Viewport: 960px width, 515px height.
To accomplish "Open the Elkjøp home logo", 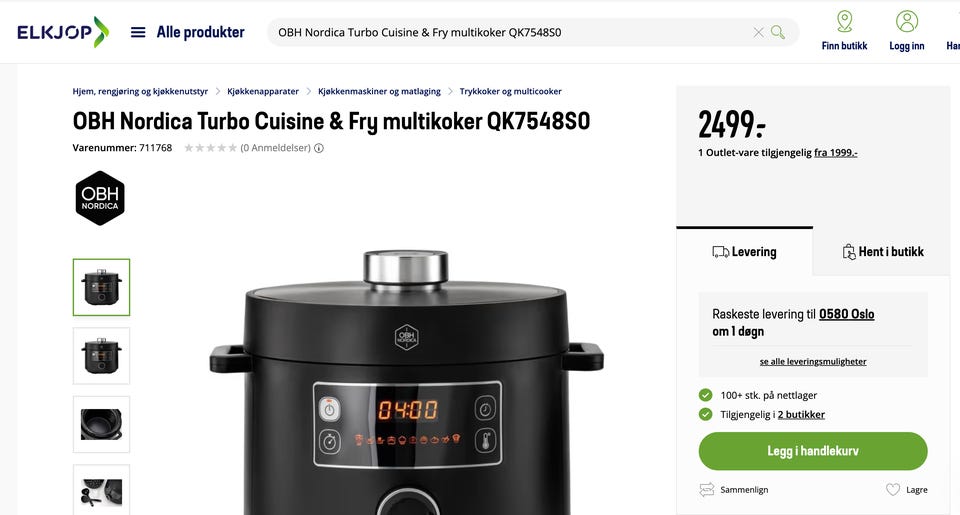I will click(x=63, y=32).
